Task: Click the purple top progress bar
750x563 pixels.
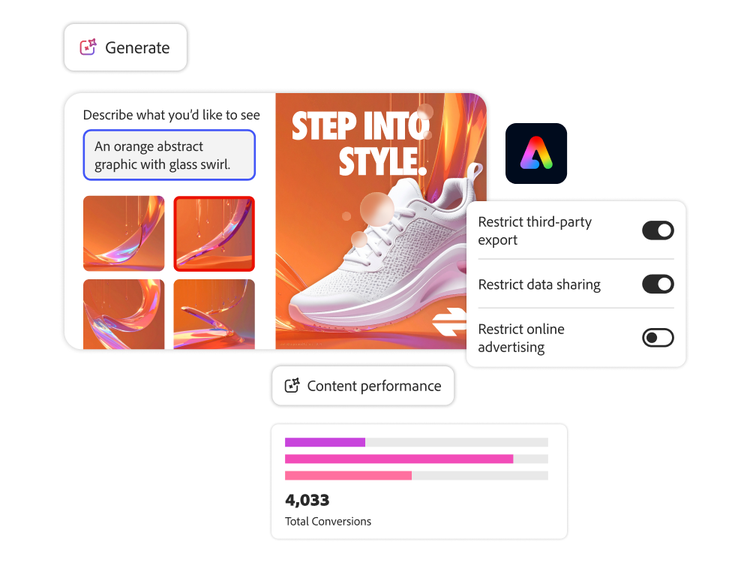Action: (325, 442)
